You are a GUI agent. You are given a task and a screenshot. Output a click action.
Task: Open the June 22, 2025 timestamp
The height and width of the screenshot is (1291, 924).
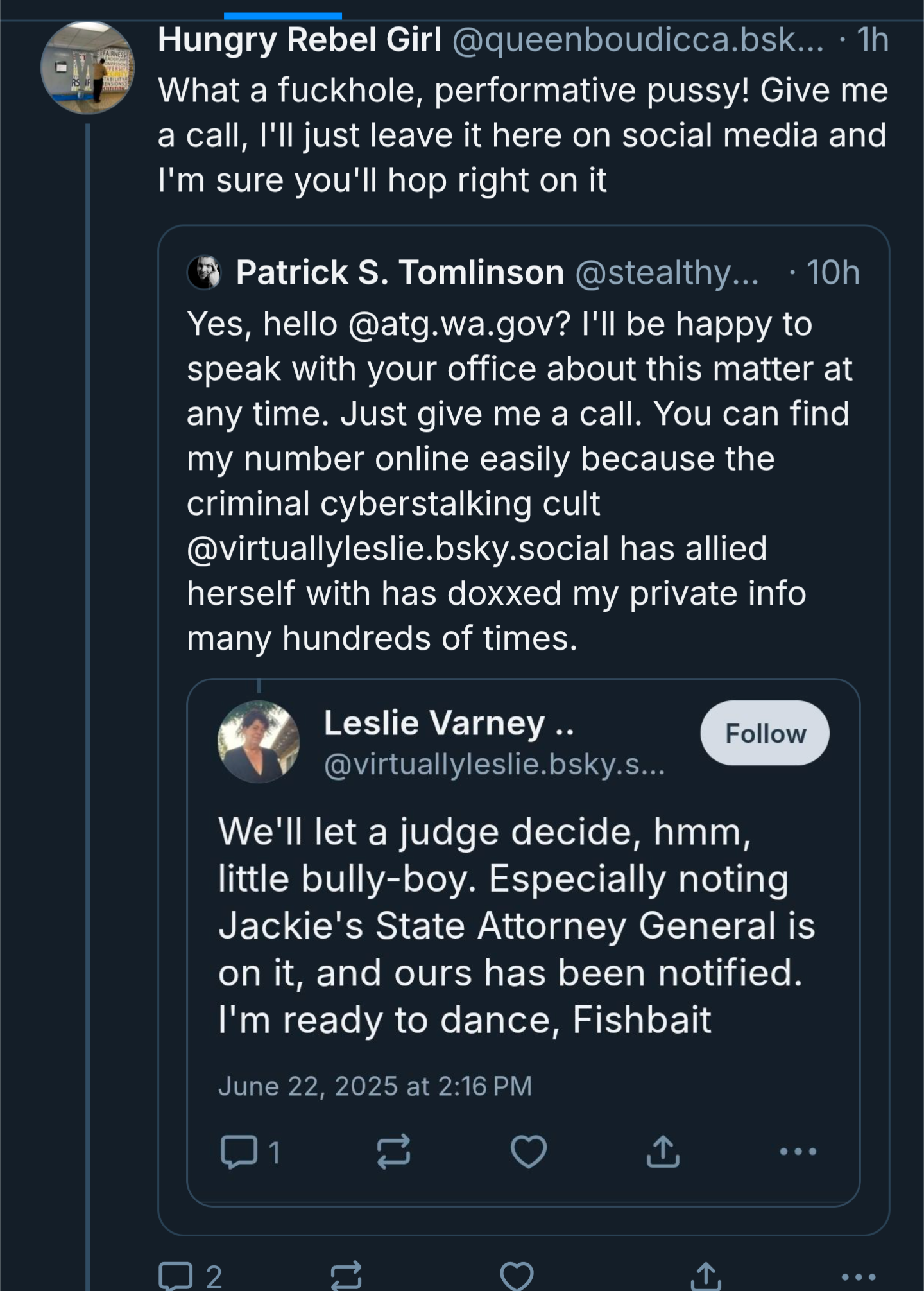click(375, 1086)
